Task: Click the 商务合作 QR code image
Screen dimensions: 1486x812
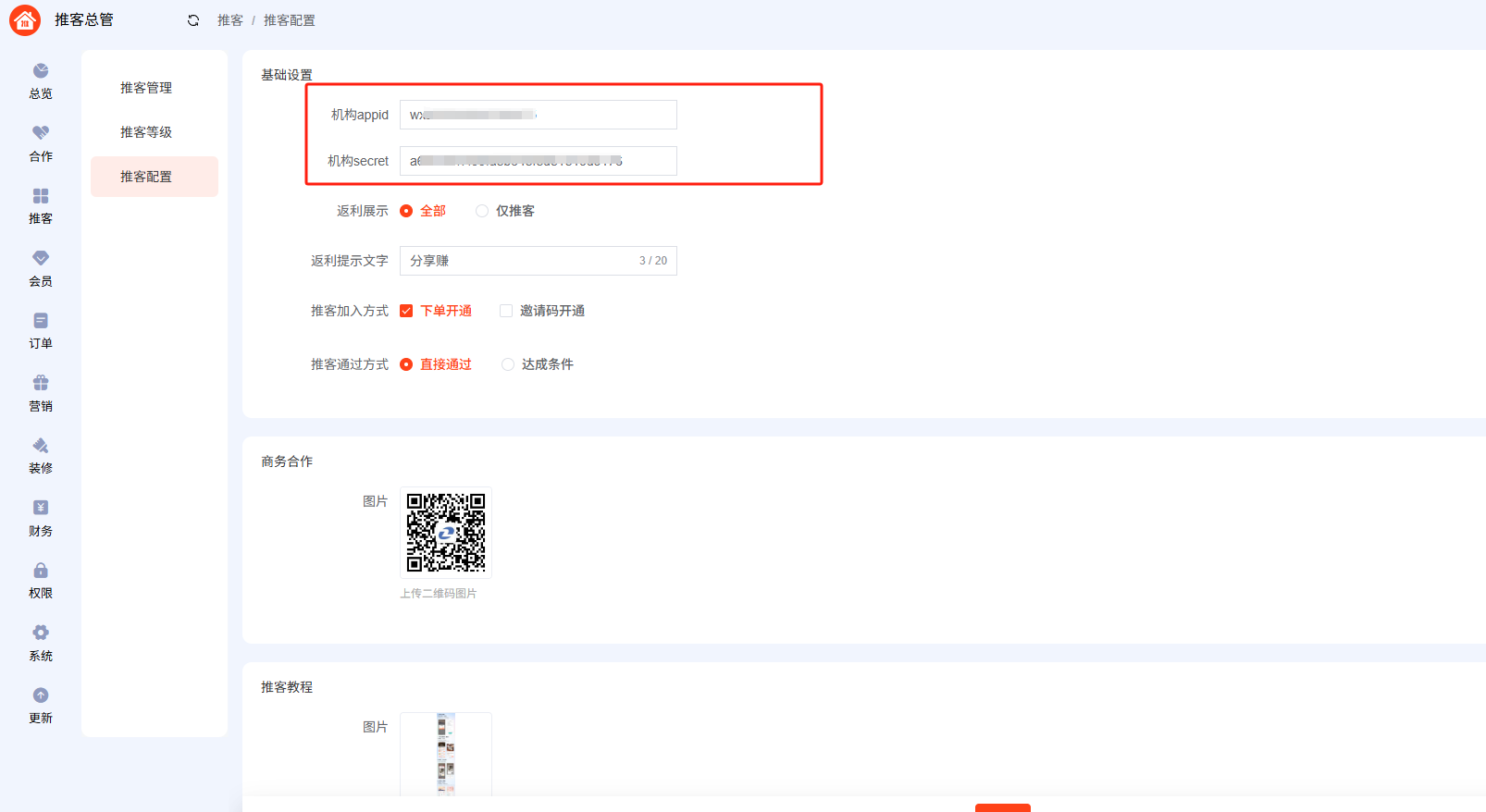Action: click(x=446, y=533)
